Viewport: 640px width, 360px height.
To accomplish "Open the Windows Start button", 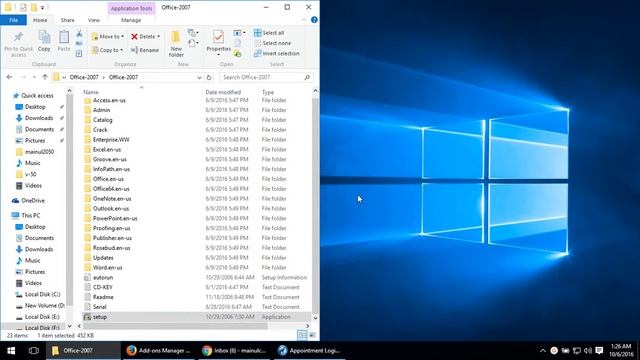I will coord(11,351).
